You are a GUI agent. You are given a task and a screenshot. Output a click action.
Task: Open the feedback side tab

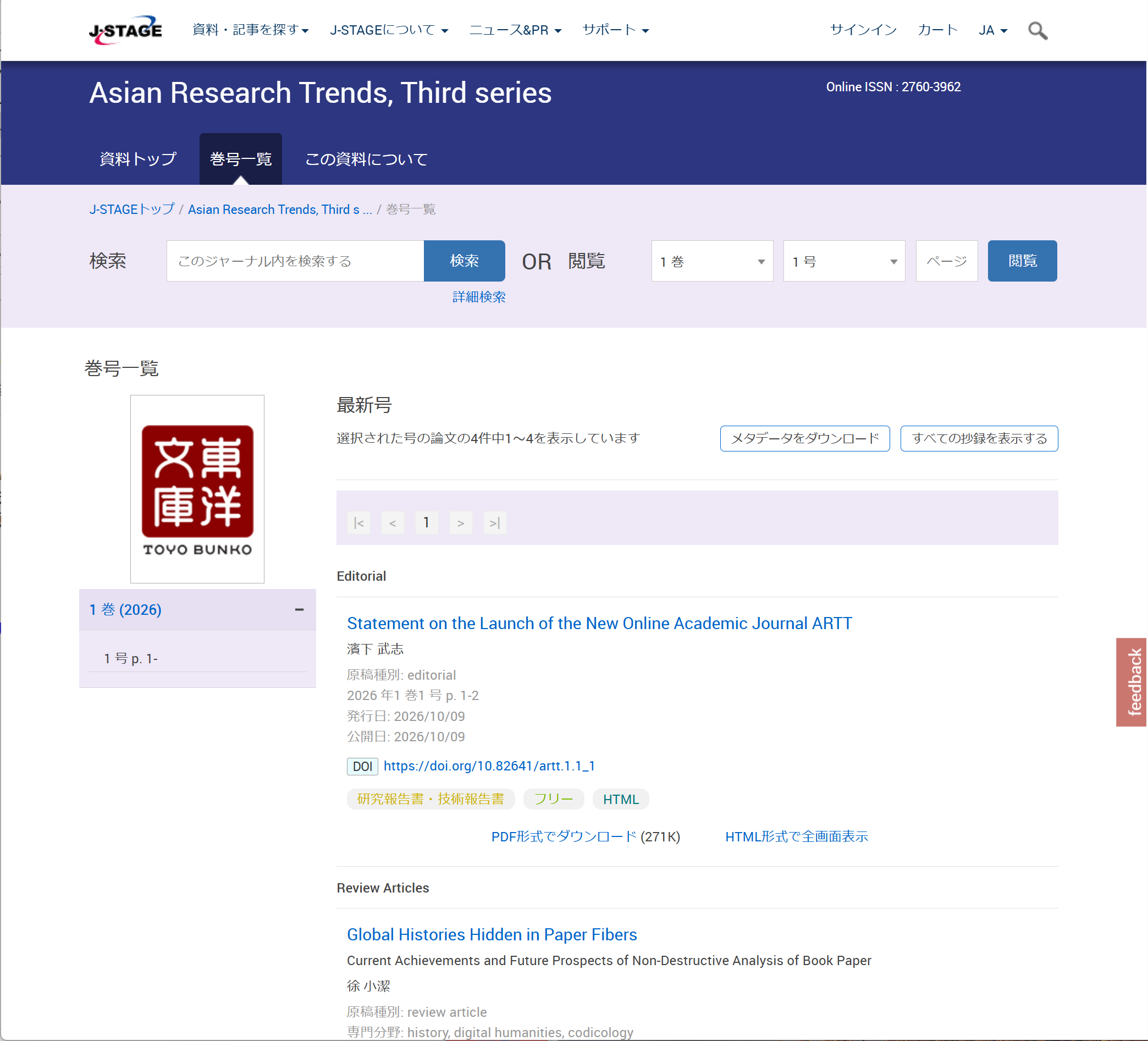(1132, 682)
